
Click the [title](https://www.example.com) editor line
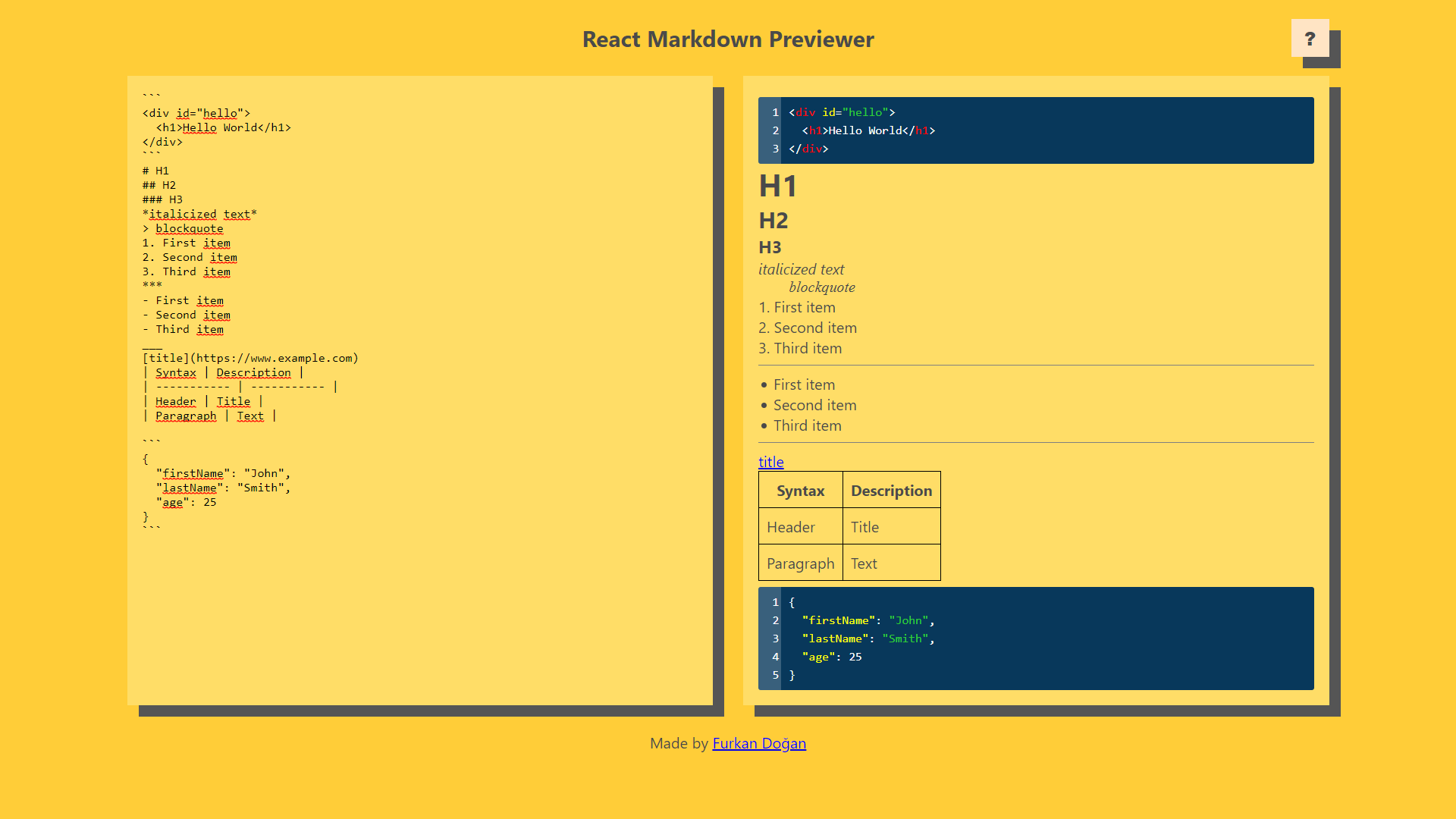coord(250,358)
